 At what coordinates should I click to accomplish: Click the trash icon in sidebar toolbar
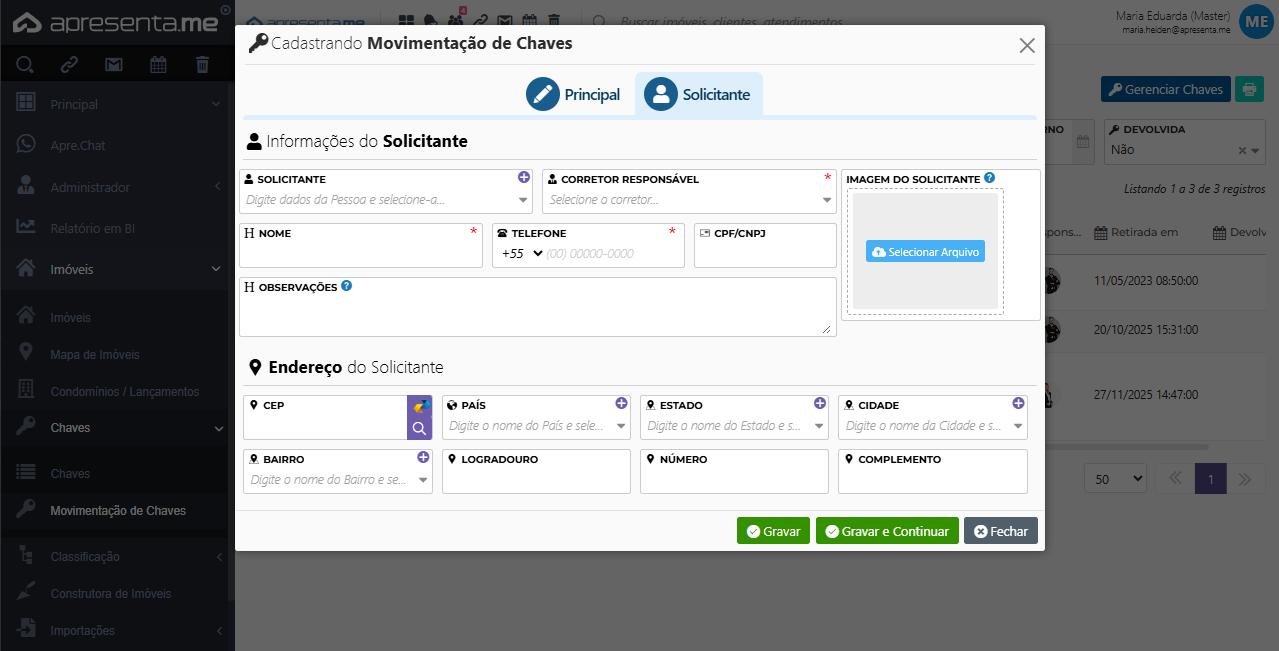202,65
